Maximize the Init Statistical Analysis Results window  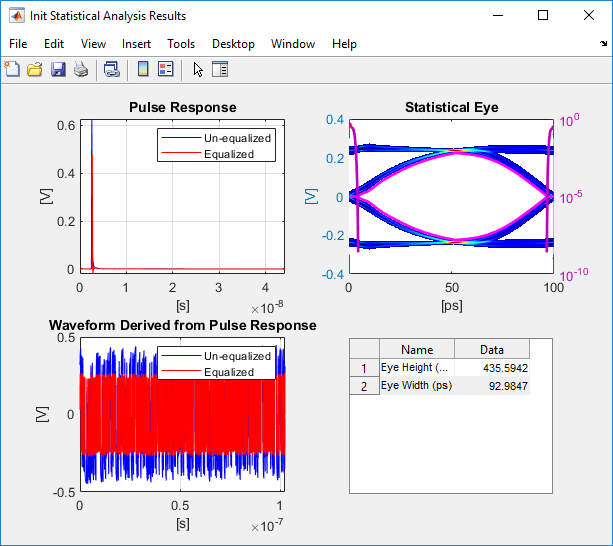coord(543,15)
